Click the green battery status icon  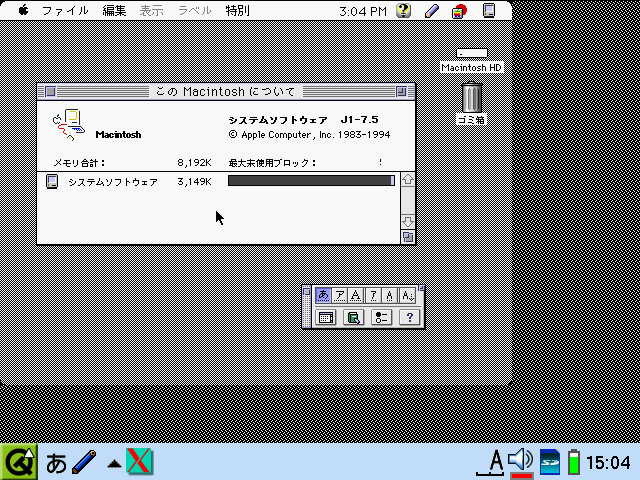coord(574,462)
